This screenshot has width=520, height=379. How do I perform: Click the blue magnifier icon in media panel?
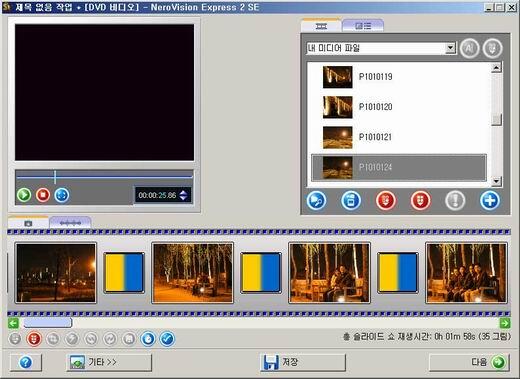[316, 201]
